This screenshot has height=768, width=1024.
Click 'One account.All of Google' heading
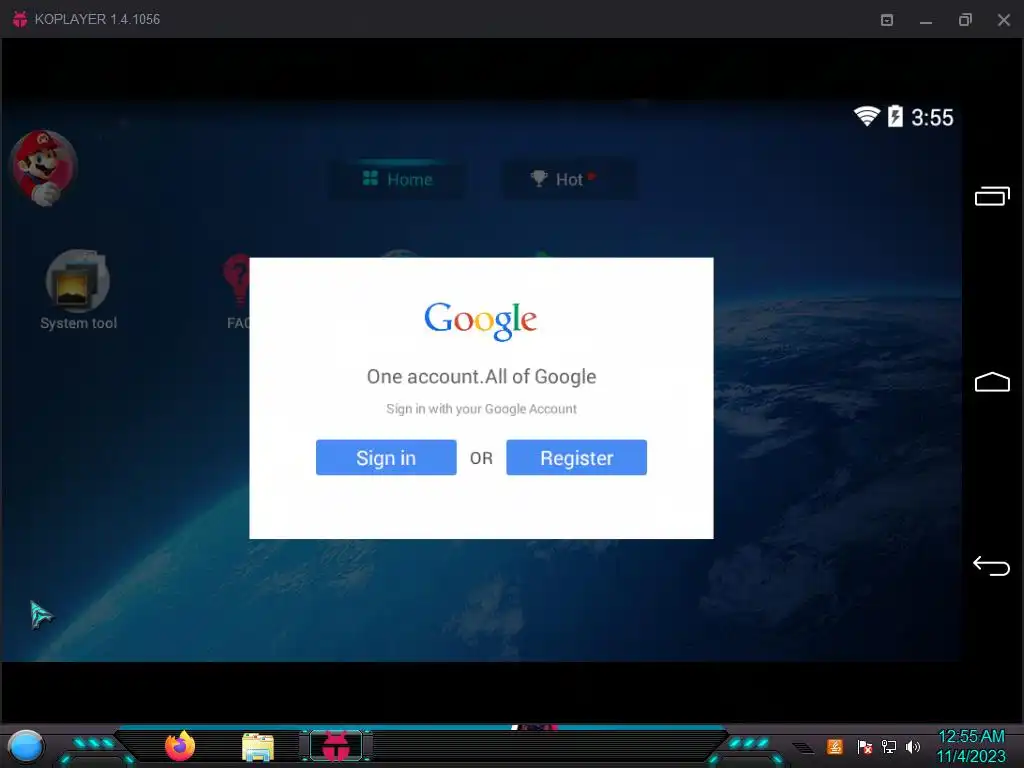481,377
